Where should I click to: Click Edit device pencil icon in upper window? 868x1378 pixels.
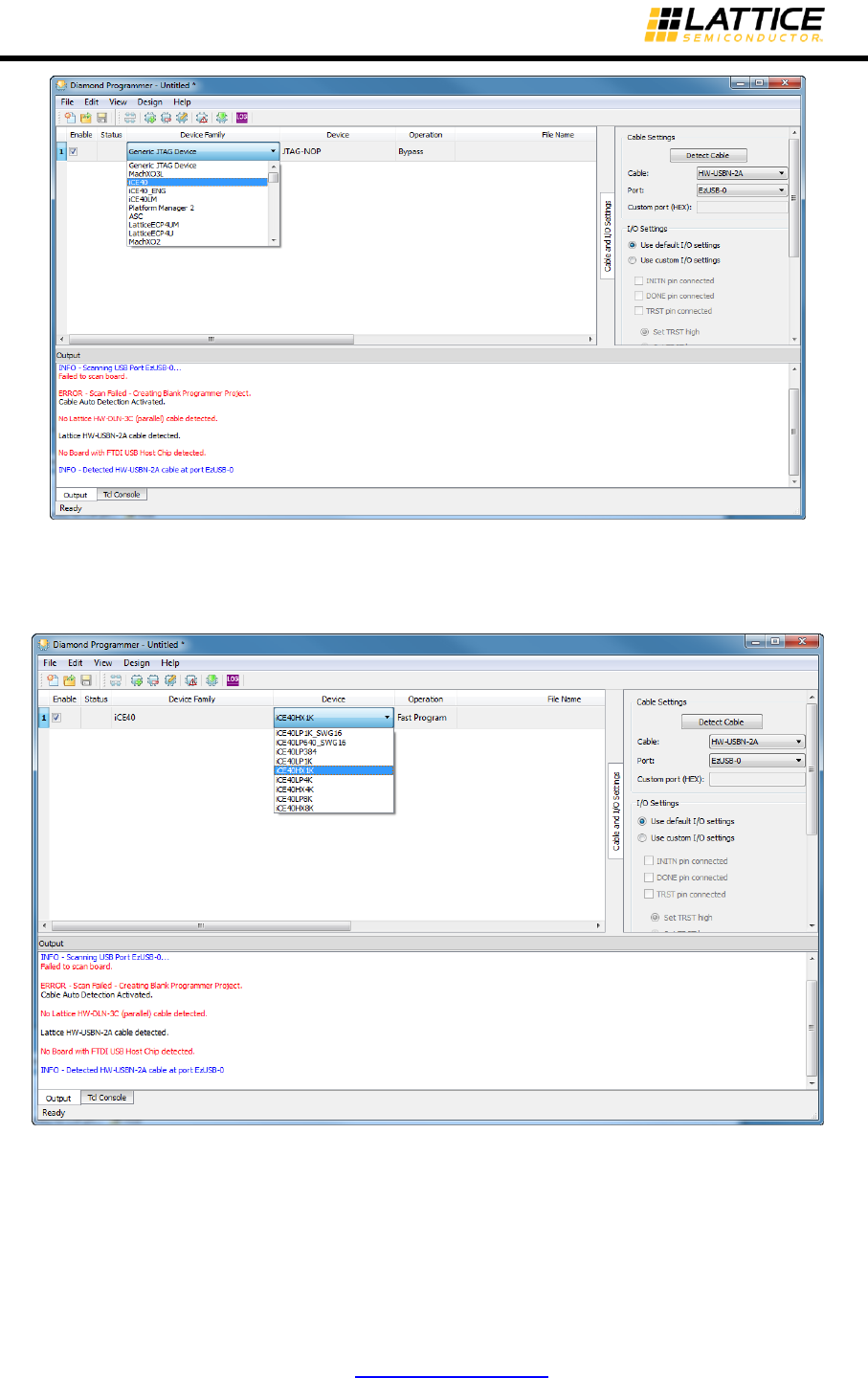click(181, 118)
